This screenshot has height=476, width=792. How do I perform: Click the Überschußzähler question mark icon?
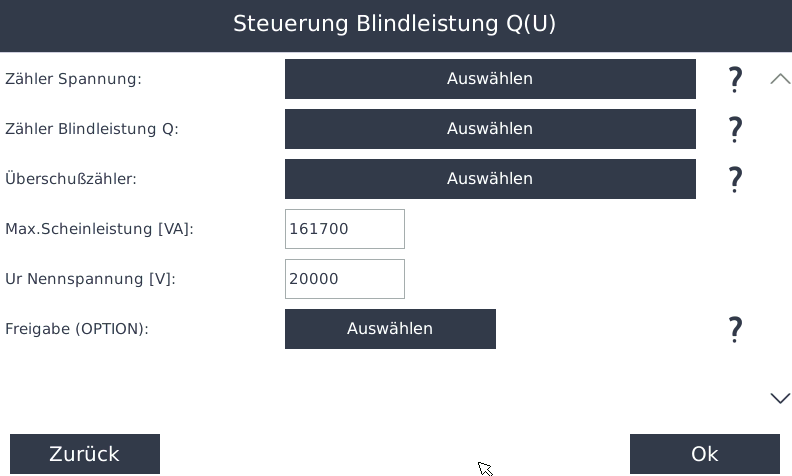click(x=735, y=179)
